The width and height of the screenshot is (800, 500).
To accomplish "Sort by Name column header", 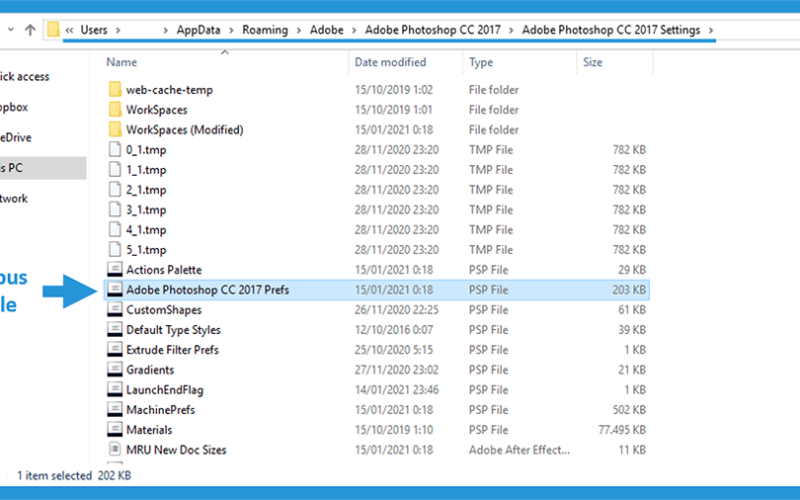I will coord(122,62).
